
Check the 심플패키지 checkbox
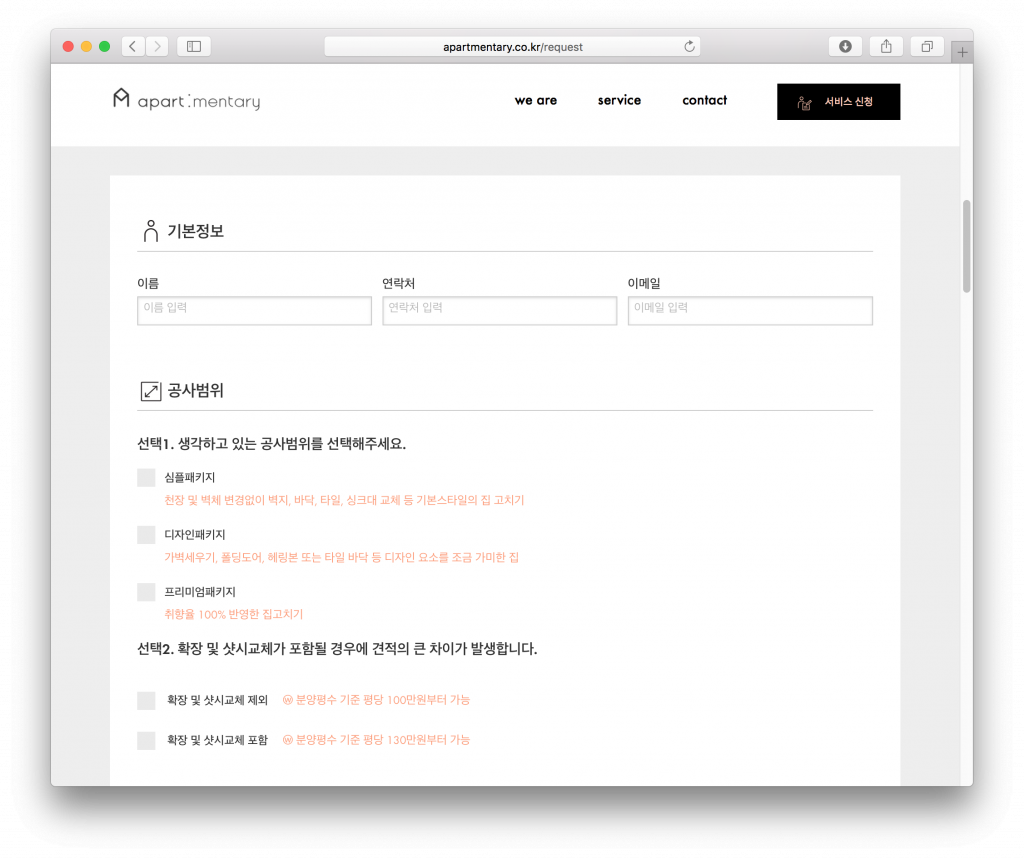pyautogui.click(x=146, y=478)
